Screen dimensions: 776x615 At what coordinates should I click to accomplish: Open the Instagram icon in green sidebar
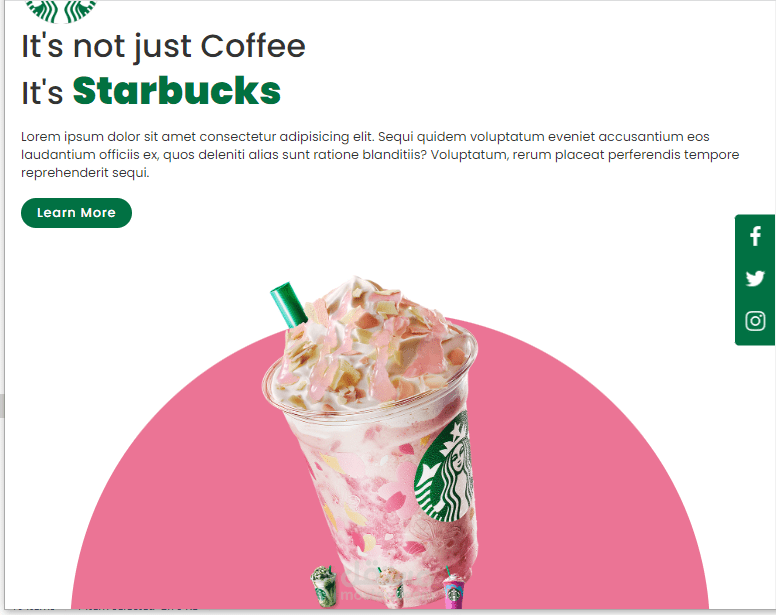[755, 321]
